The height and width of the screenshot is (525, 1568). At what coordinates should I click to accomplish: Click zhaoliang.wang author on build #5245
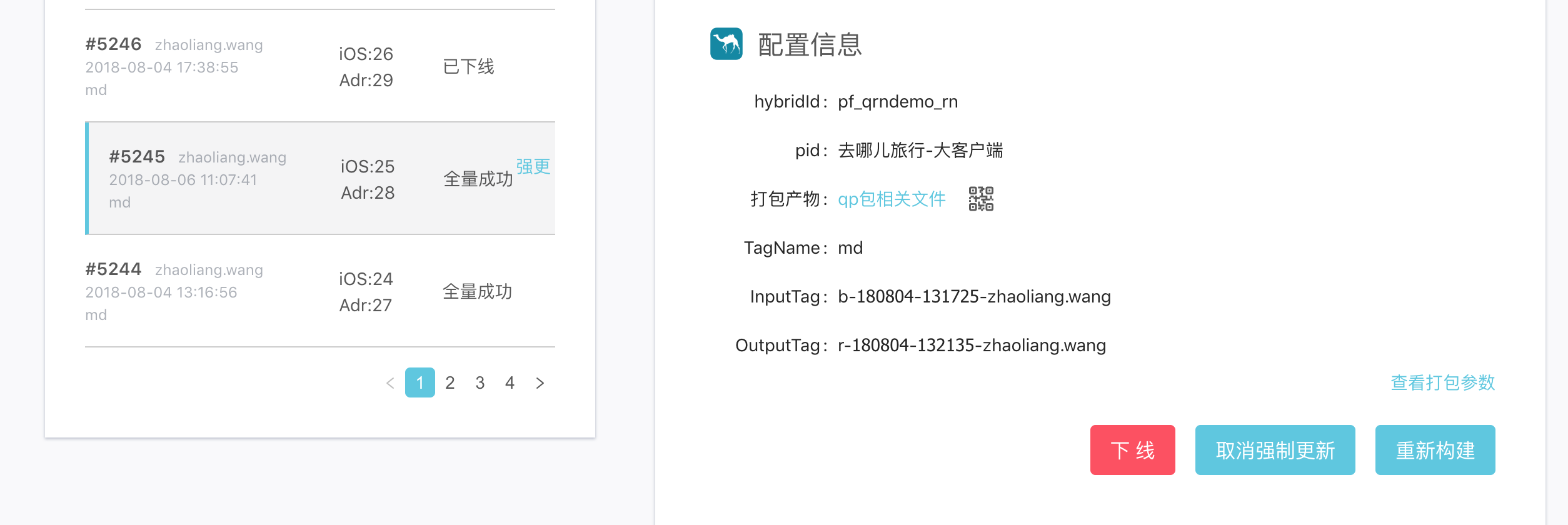pos(233,157)
